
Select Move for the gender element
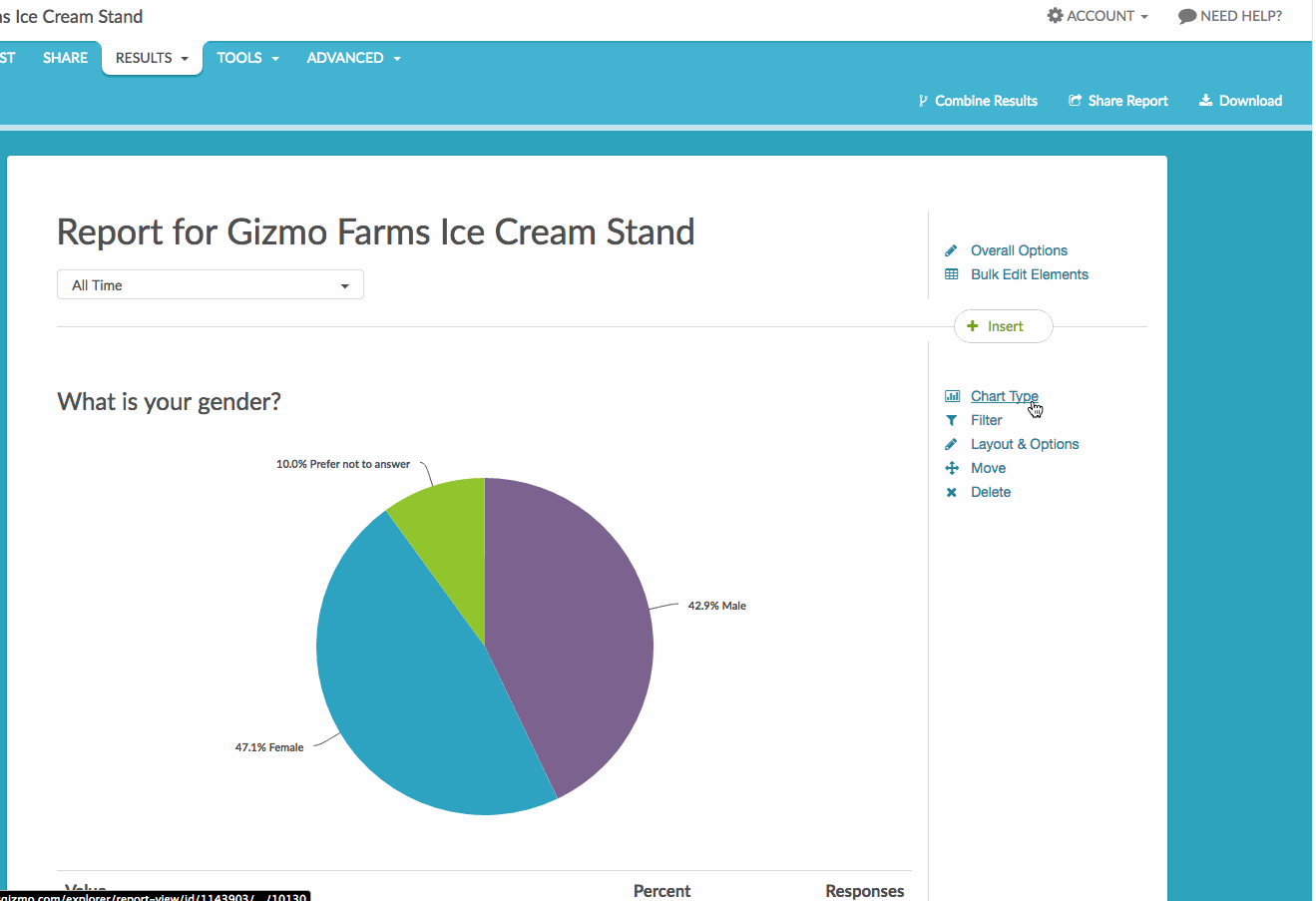click(988, 468)
